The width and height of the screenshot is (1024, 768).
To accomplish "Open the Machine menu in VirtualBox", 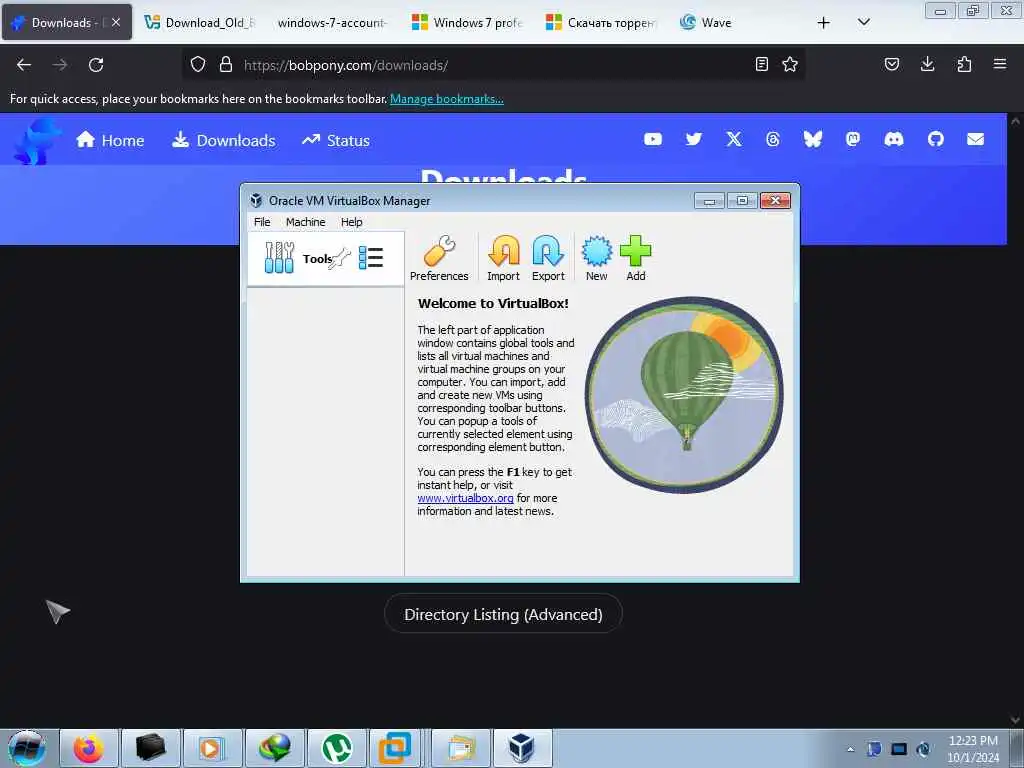I will tap(305, 222).
